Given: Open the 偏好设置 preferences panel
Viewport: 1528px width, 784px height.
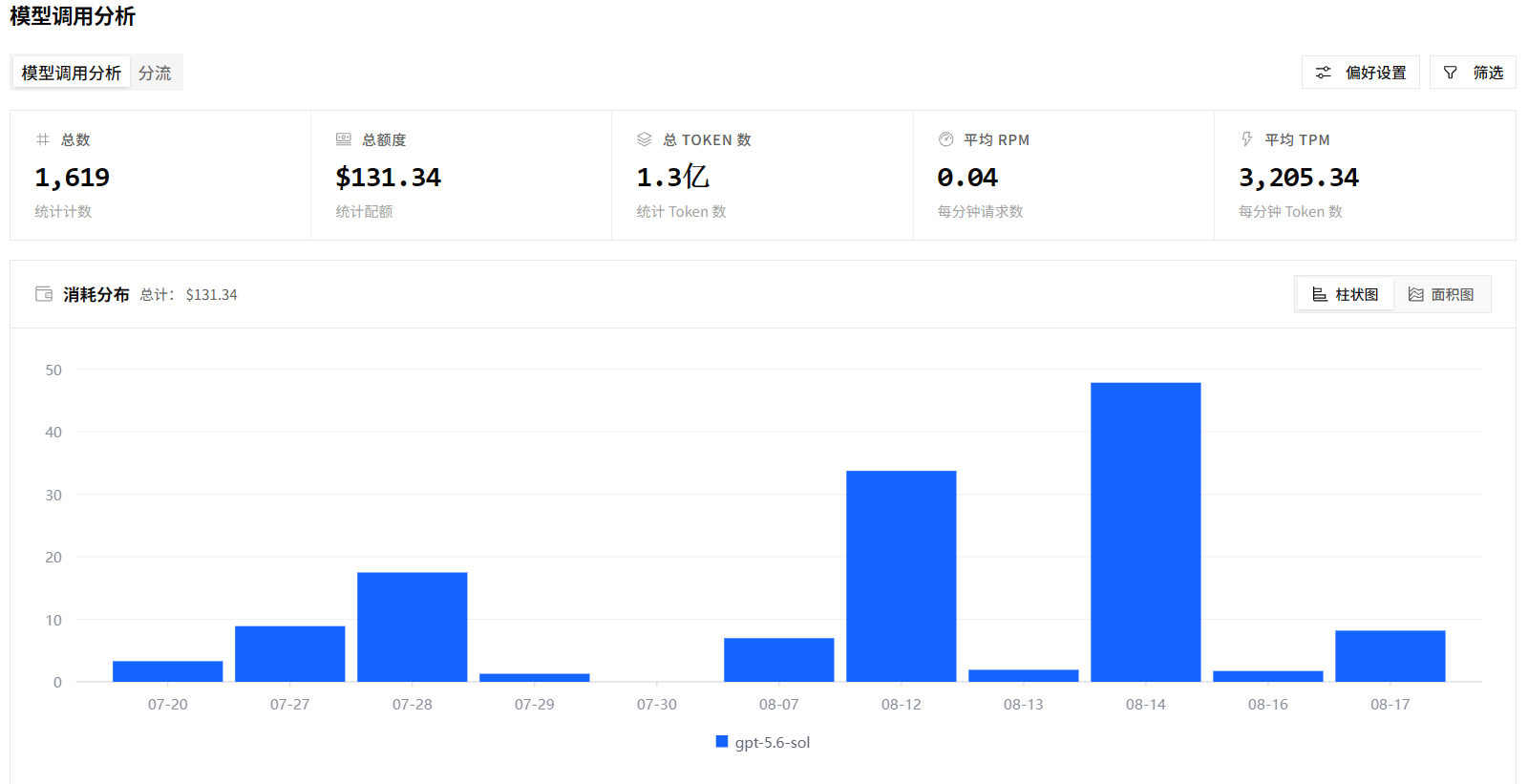Looking at the screenshot, I should (1361, 73).
